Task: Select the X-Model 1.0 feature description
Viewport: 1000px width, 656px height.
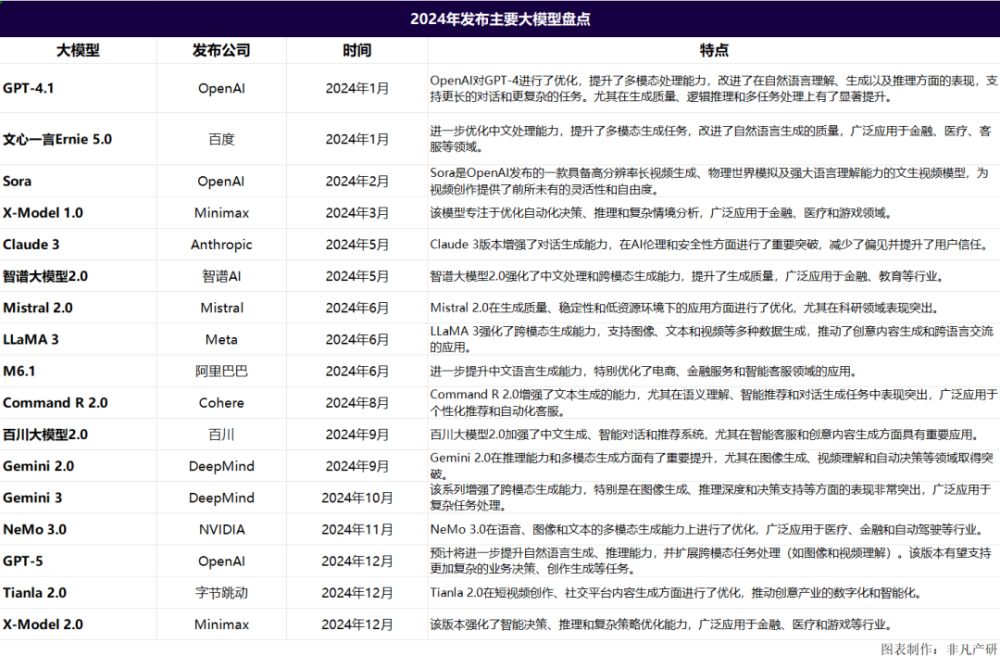Action: pos(659,213)
